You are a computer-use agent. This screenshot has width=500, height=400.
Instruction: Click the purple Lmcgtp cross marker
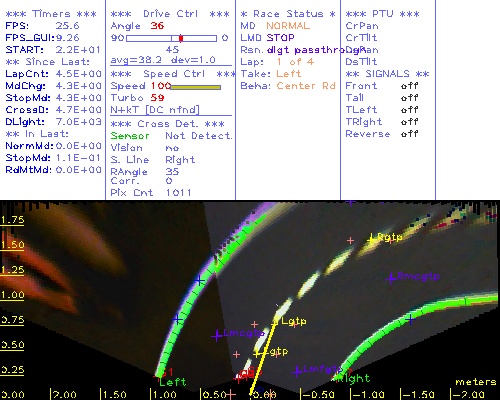pos(217,335)
